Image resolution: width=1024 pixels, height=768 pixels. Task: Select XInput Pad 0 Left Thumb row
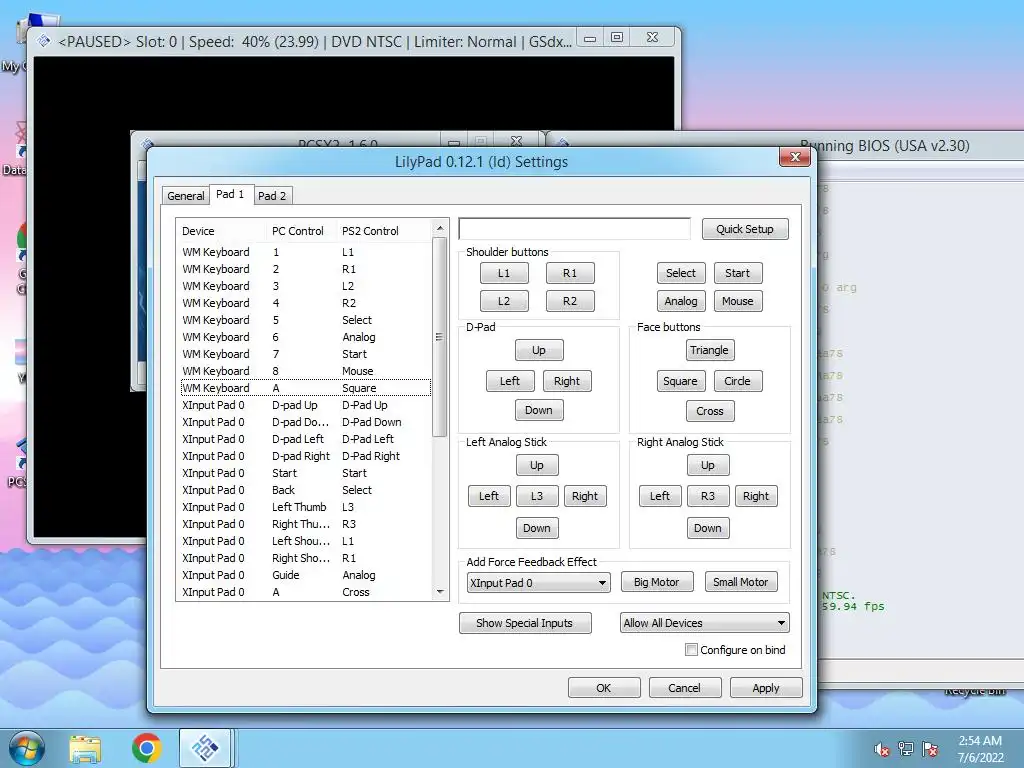coord(306,507)
